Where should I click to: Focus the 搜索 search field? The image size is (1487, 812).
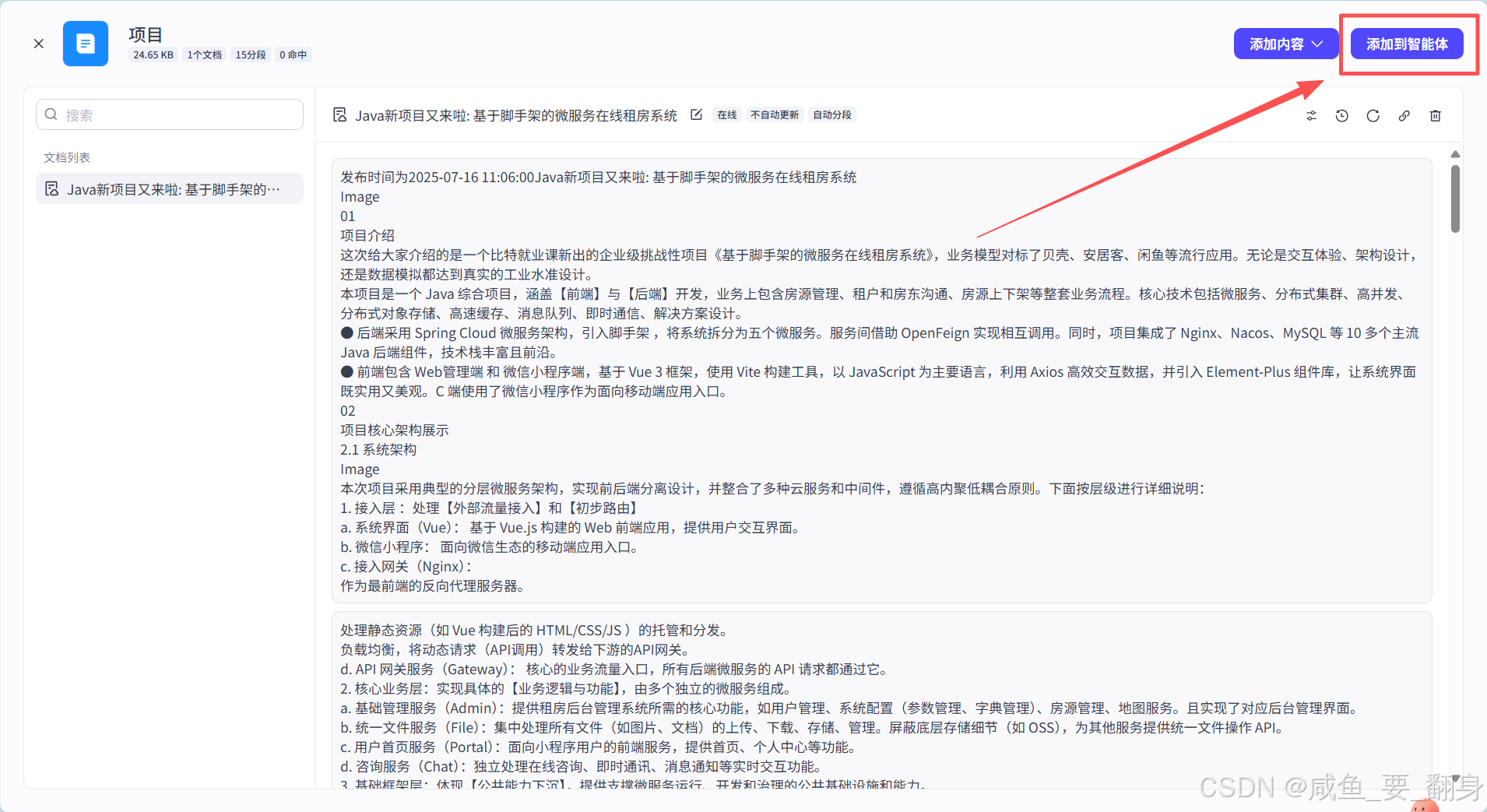coord(170,114)
